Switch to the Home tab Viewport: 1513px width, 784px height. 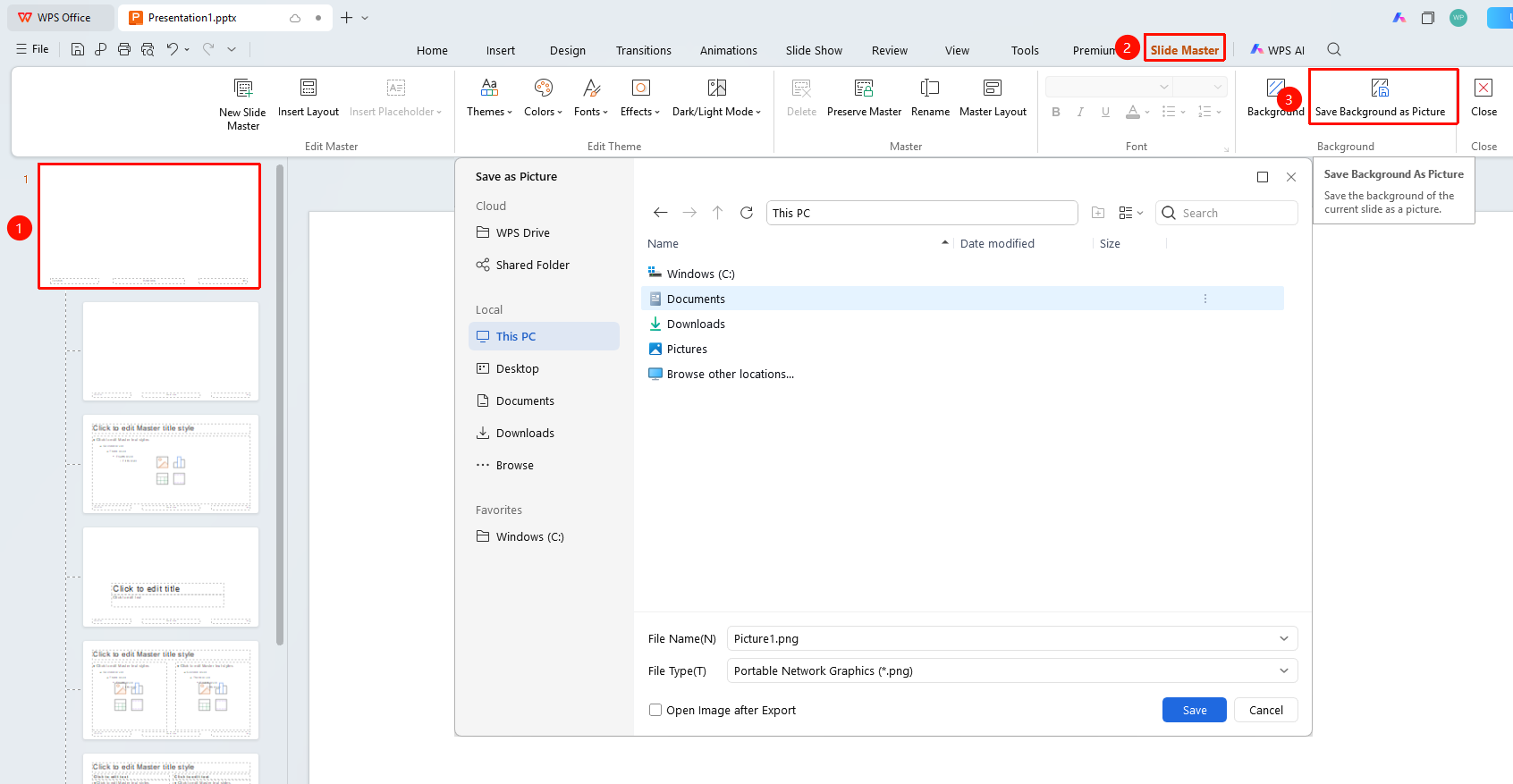coord(432,50)
